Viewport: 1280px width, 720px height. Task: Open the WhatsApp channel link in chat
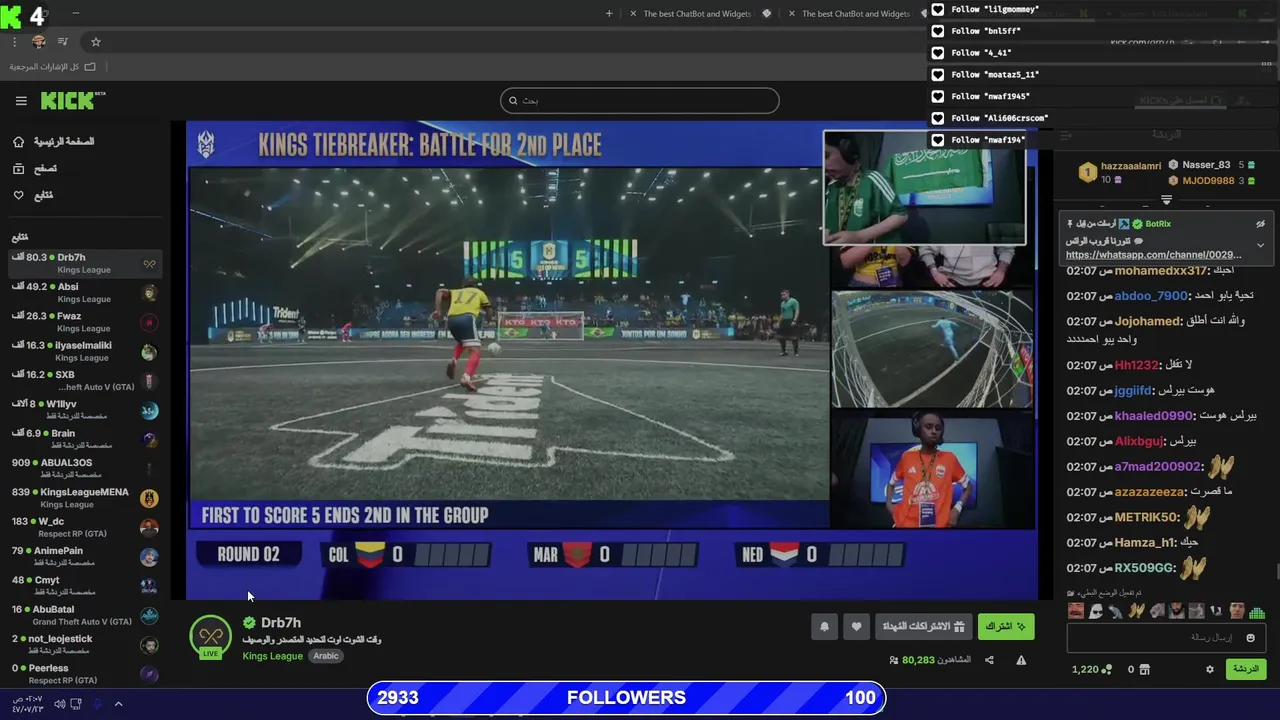tap(1153, 255)
